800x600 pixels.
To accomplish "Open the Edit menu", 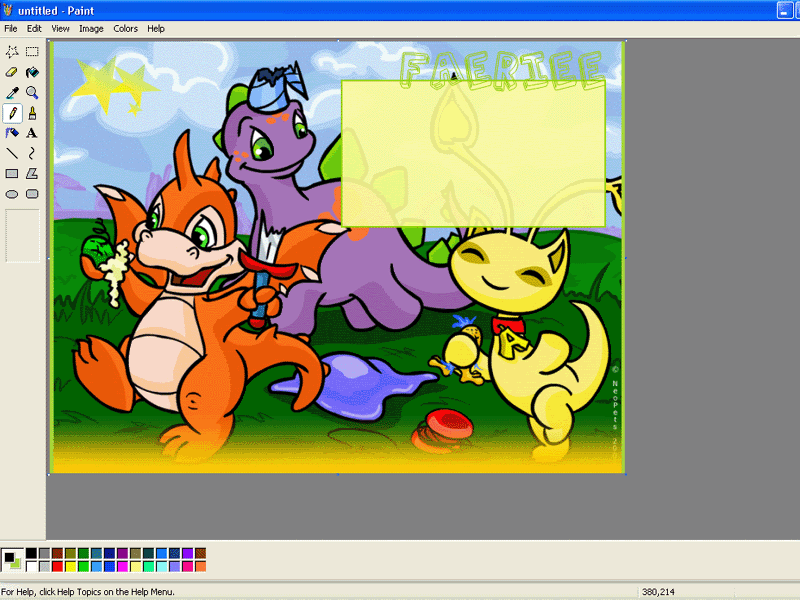I will (34, 29).
